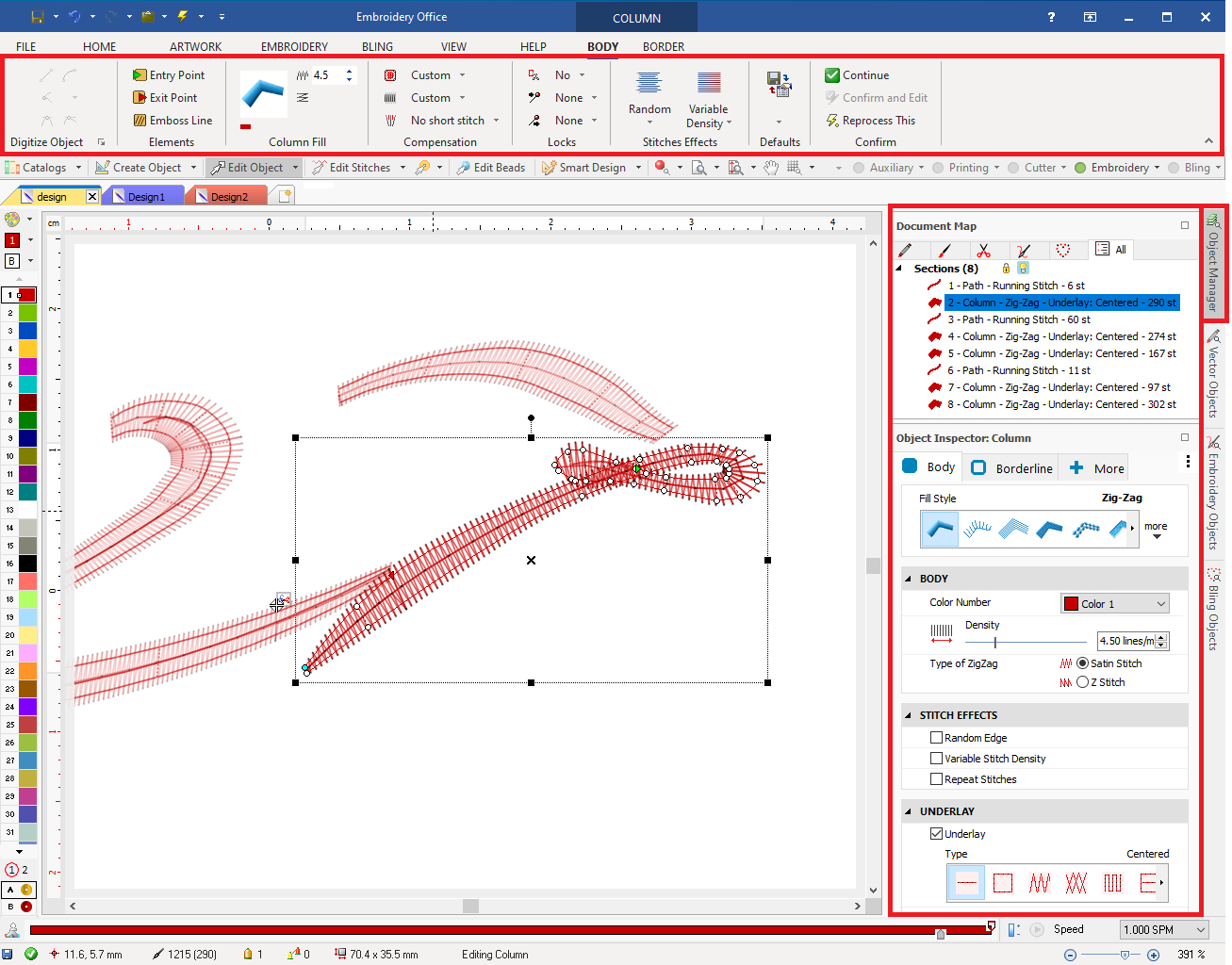Open the Catalogs toolbar button
The image size is (1232, 965).
(43, 168)
